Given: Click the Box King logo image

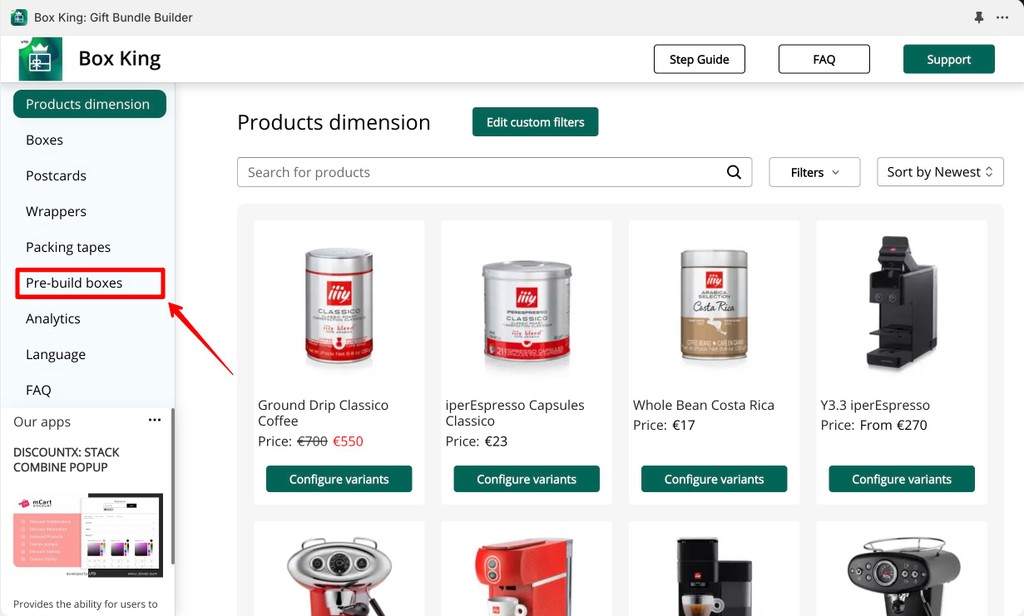Looking at the screenshot, I should click(x=40, y=59).
